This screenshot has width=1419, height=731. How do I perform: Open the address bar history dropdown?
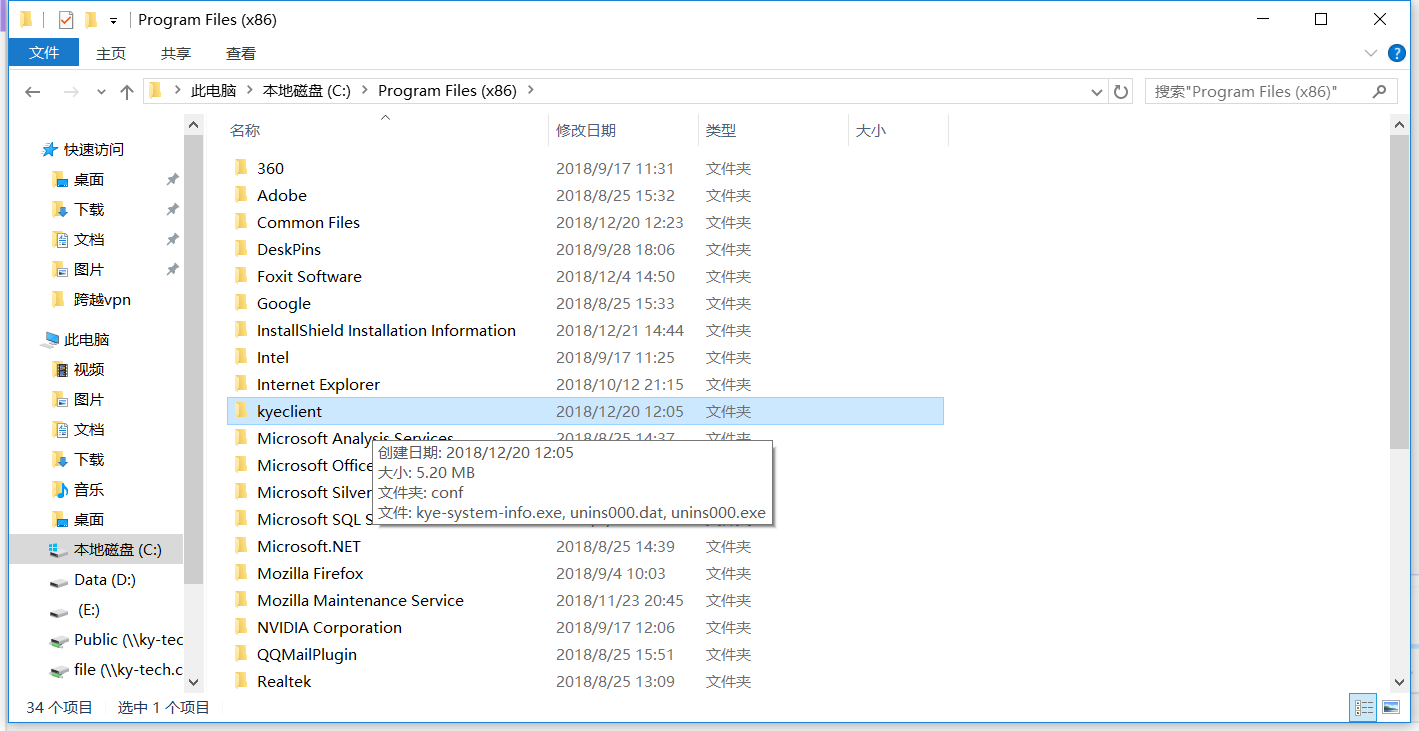pyautogui.click(x=1096, y=92)
